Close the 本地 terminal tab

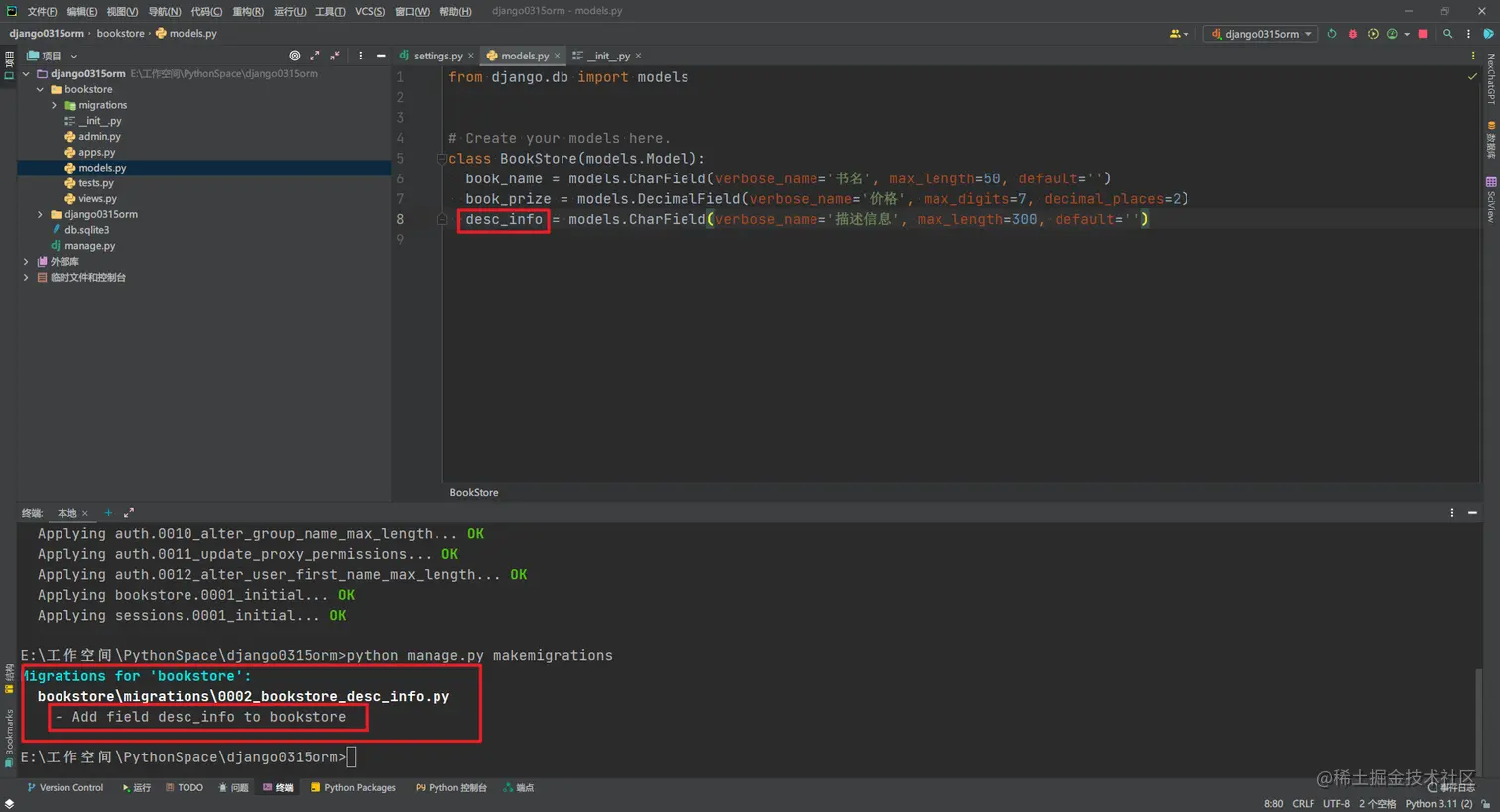84,513
